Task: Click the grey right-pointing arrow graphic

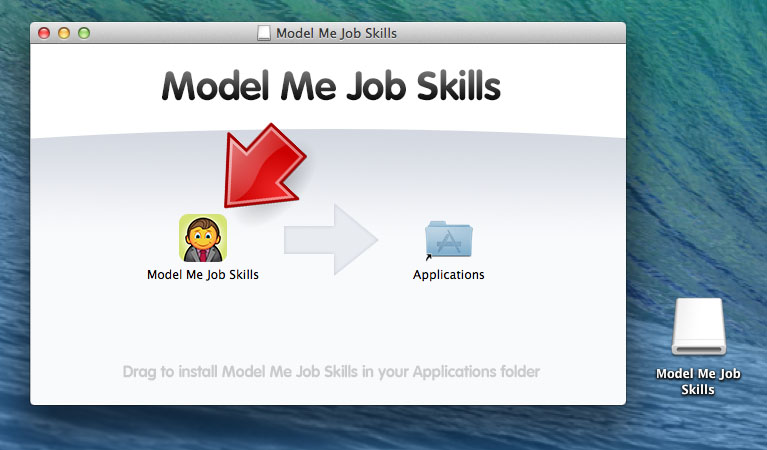Action: [331, 240]
